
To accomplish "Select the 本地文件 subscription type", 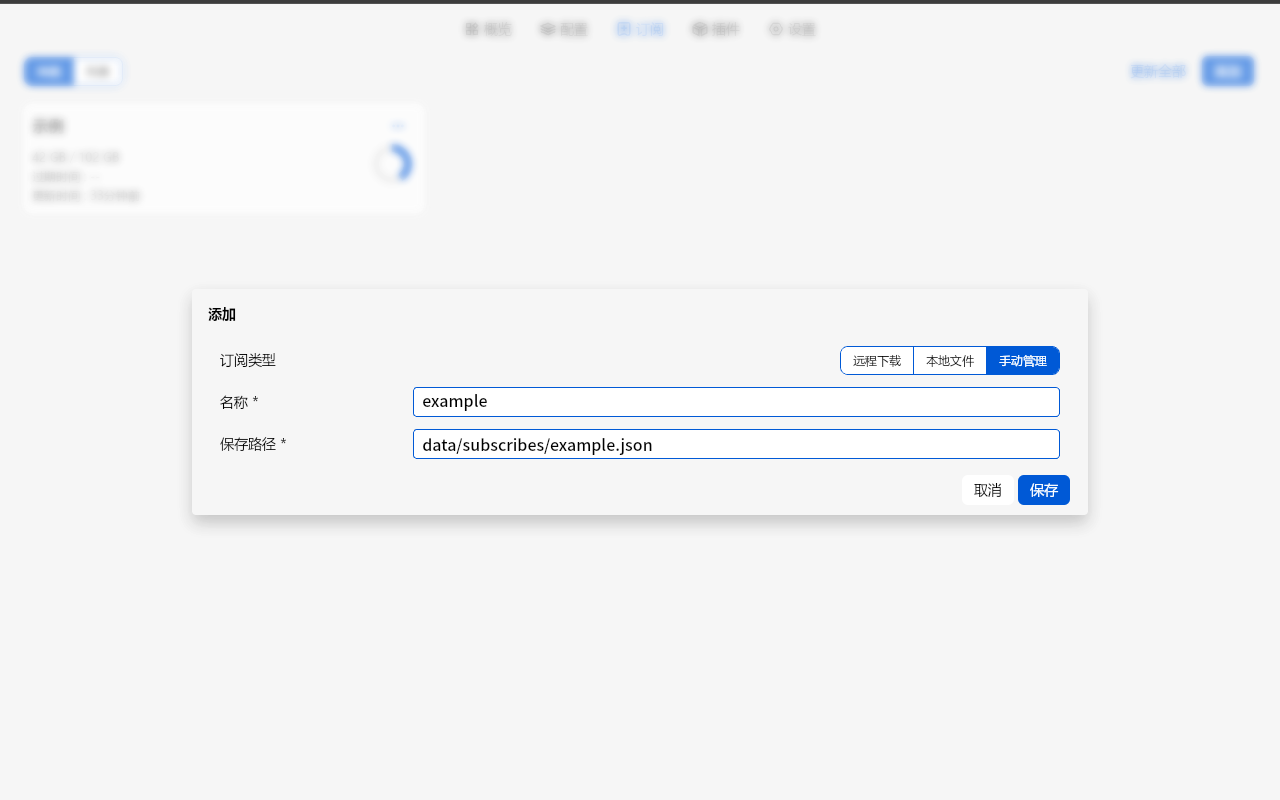I will 950,361.
